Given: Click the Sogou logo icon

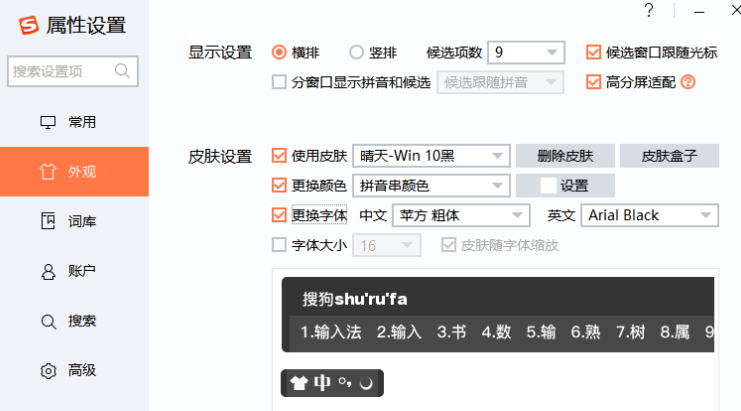Looking at the screenshot, I should (x=29, y=26).
